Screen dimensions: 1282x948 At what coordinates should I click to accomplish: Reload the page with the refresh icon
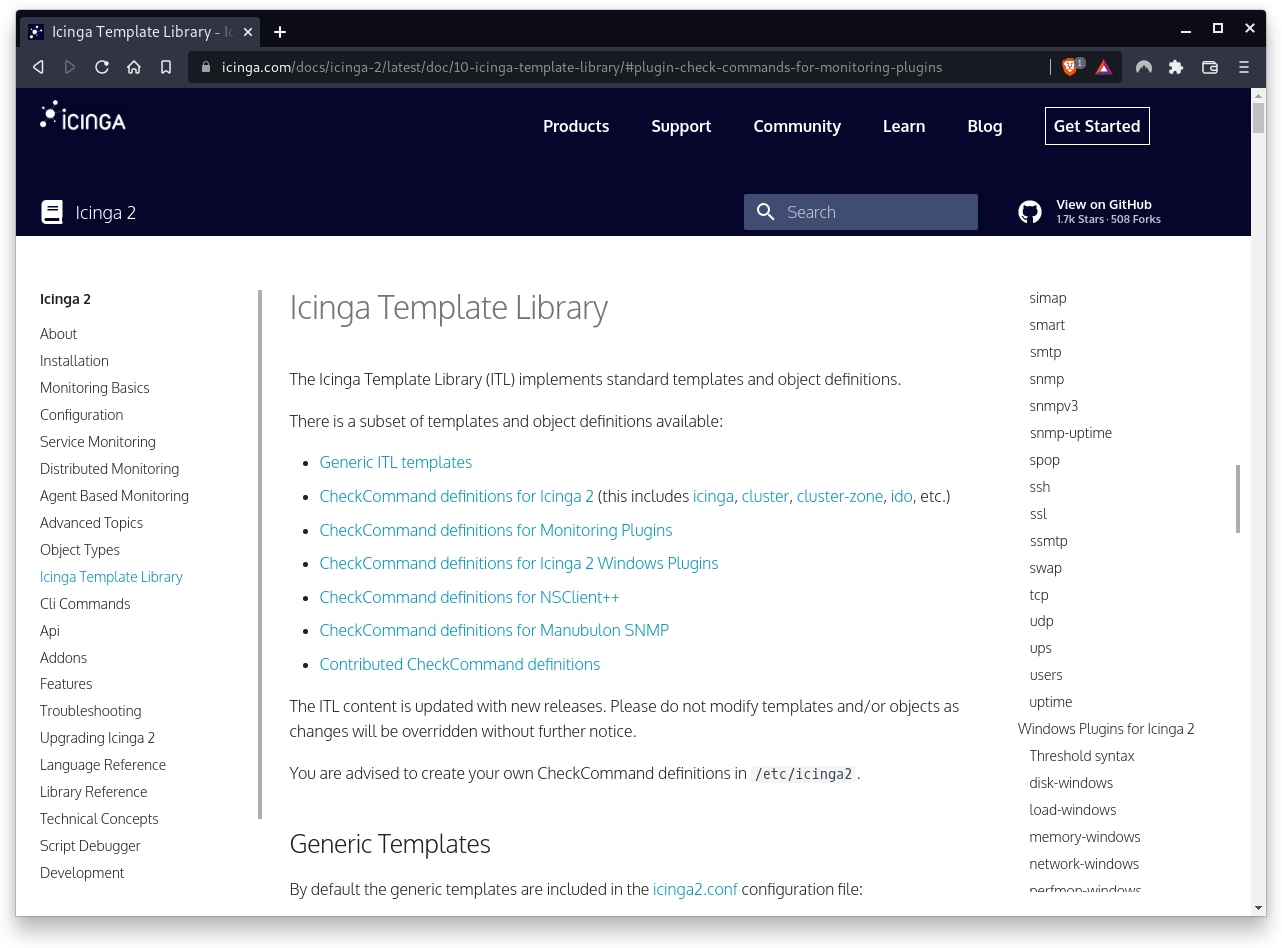102,67
